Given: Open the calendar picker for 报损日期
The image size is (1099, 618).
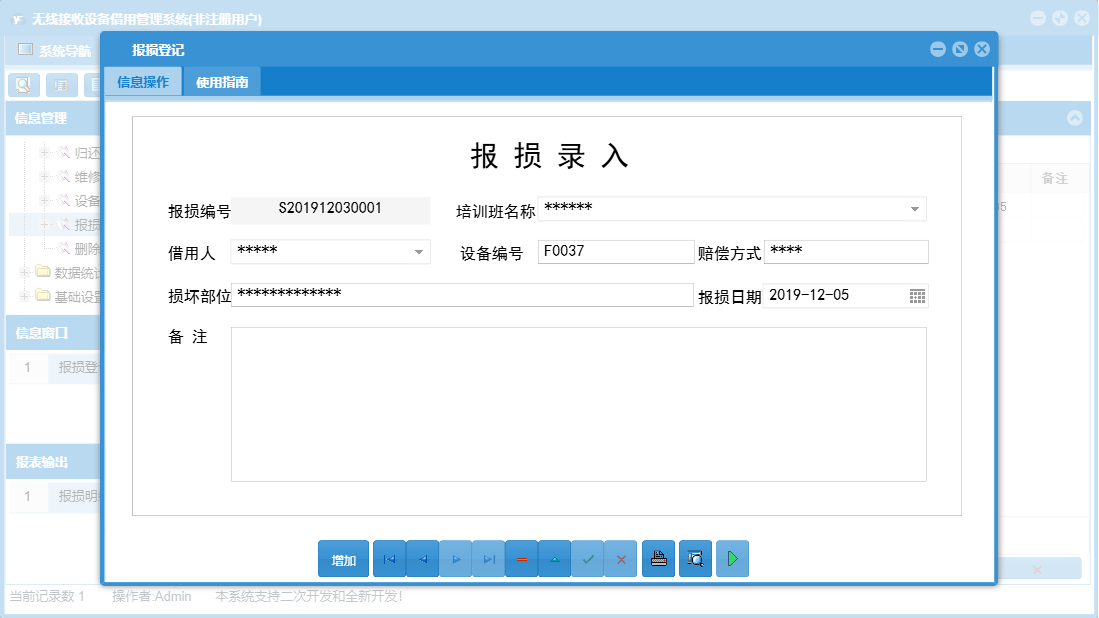Looking at the screenshot, I should click(x=917, y=295).
